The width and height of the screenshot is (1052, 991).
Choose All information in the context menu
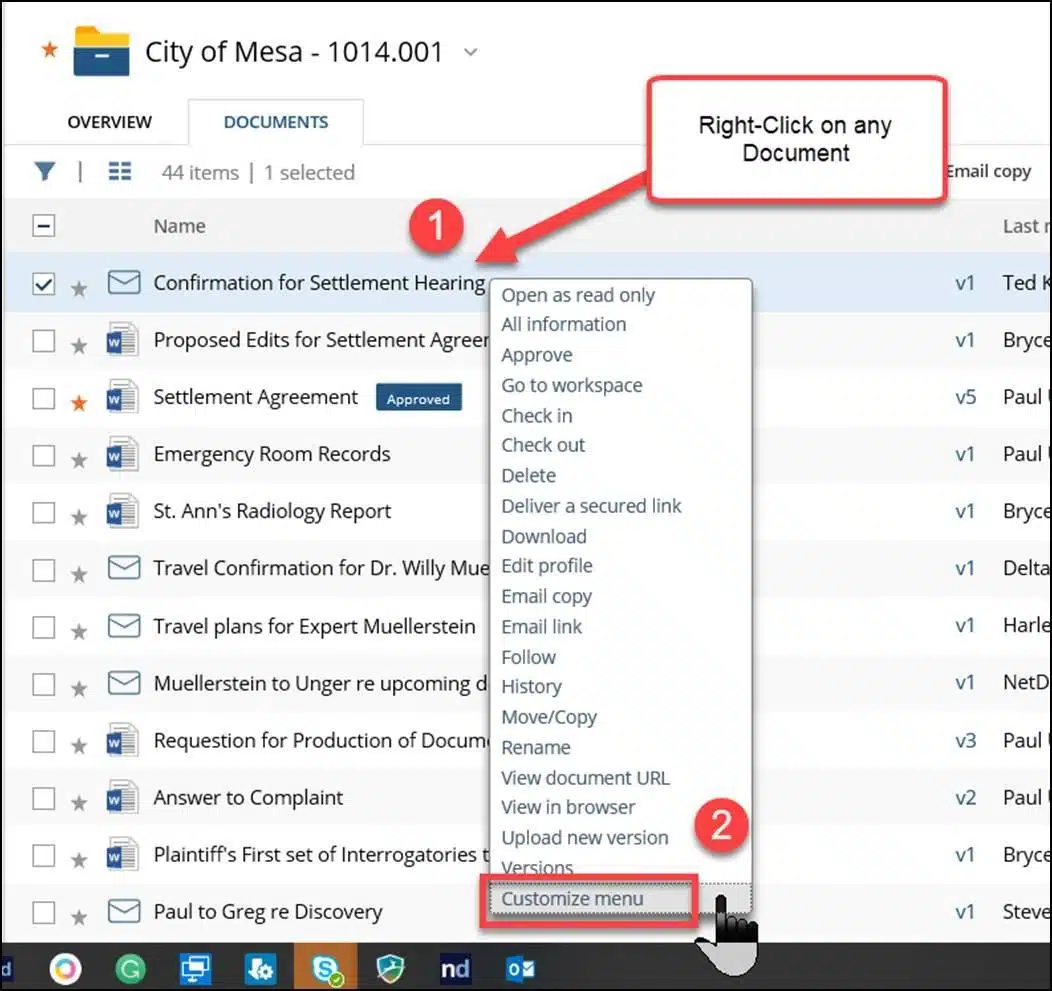tap(564, 324)
